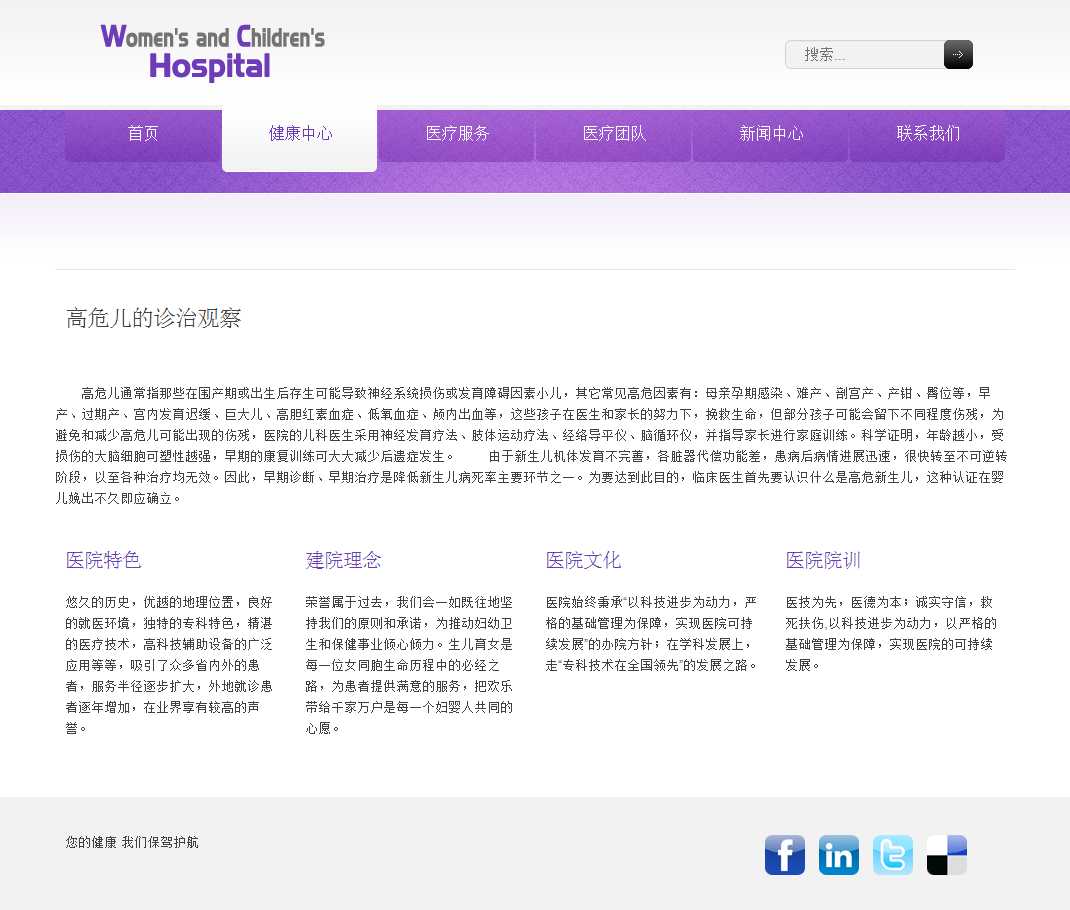Open the 医疗服务 menu item

(x=457, y=134)
